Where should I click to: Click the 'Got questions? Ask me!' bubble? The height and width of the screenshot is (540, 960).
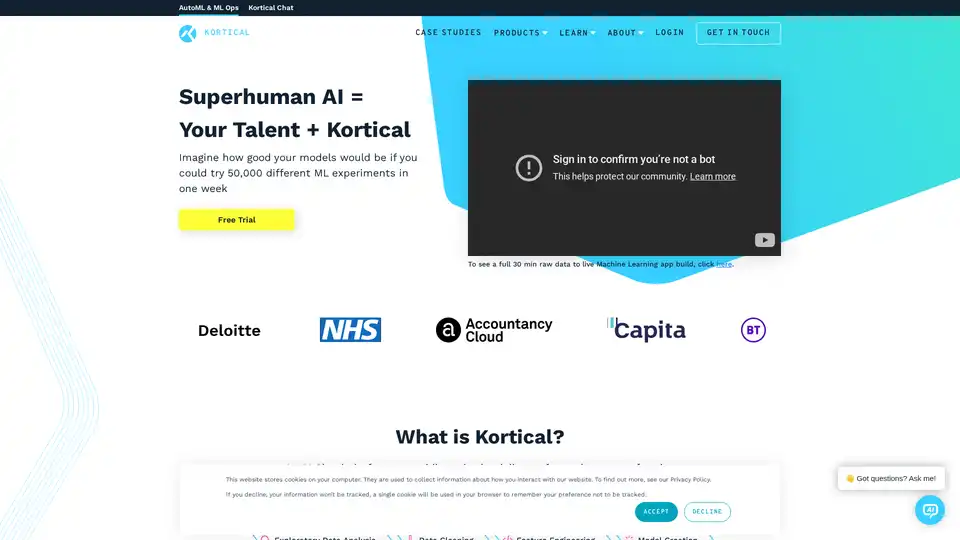(891, 479)
